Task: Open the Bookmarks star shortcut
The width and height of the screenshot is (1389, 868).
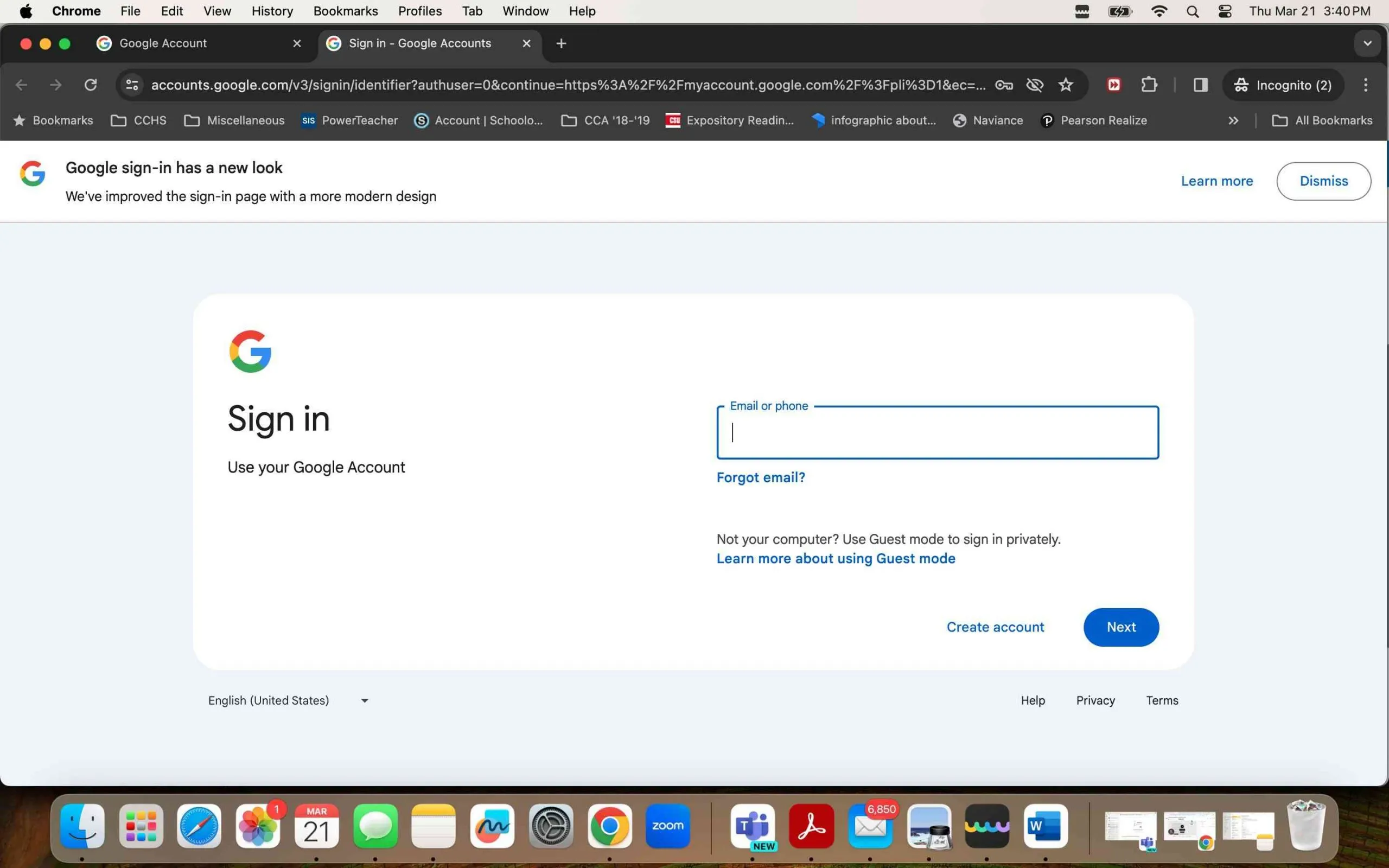Action: (x=53, y=120)
